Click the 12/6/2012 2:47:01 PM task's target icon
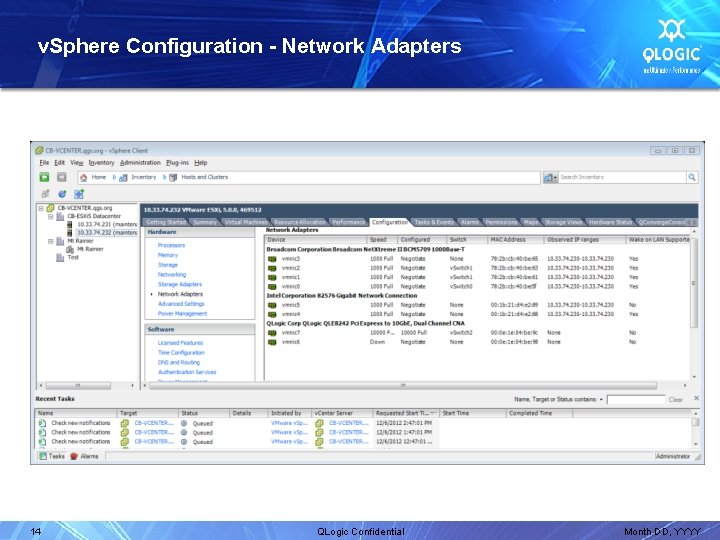The image size is (720, 540). click(x=124, y=423)
